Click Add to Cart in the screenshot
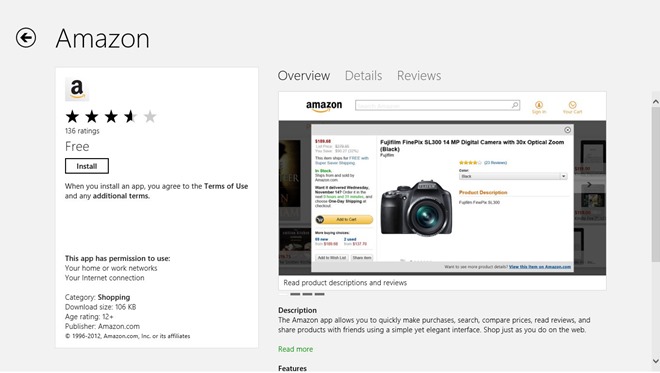 click(x=344, y=219)
